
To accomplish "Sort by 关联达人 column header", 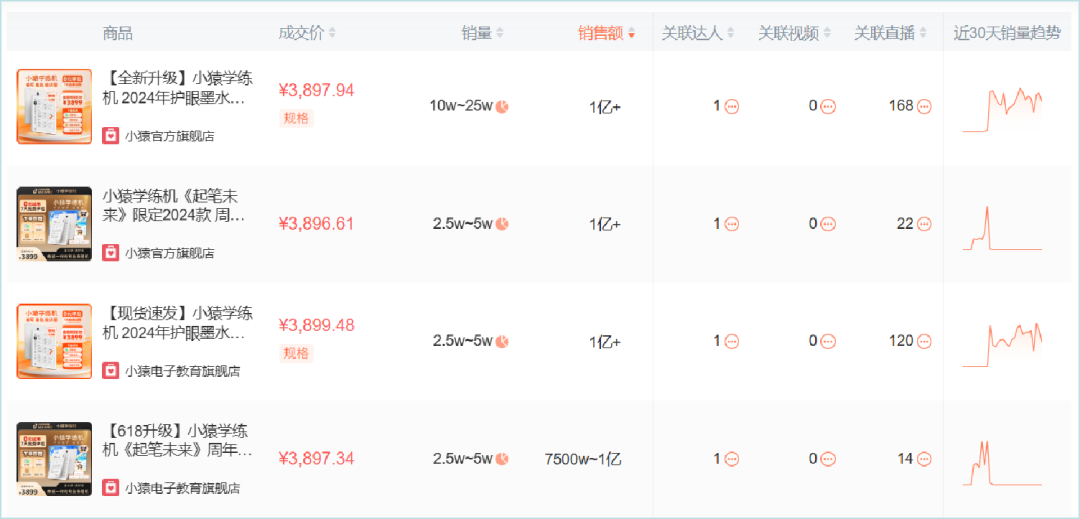I will (698, 33).
